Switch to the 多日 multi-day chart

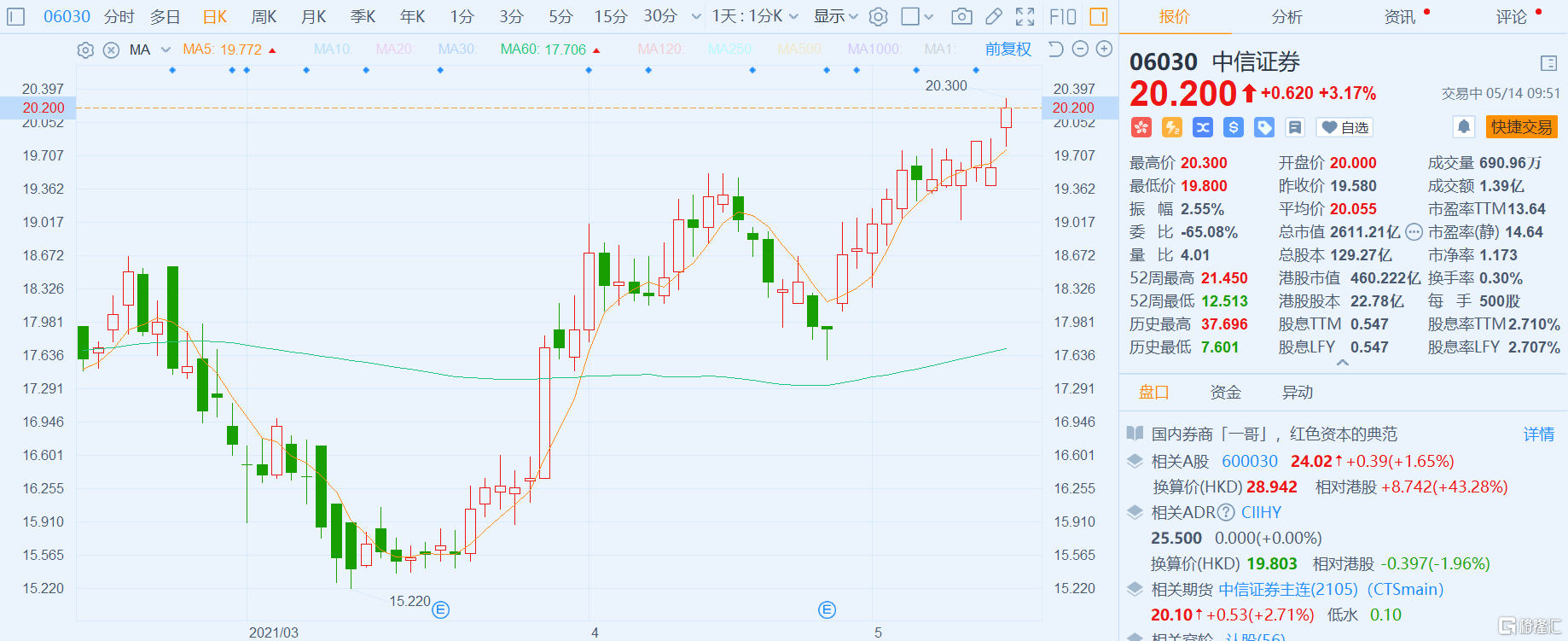(166, 16)
